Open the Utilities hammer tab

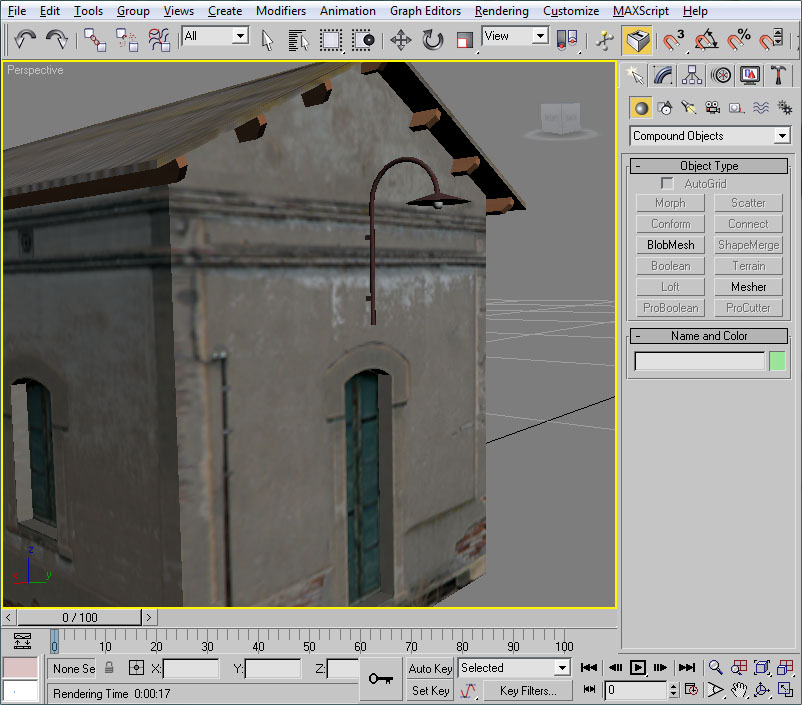pyautogui.click(x=780, y=75)
